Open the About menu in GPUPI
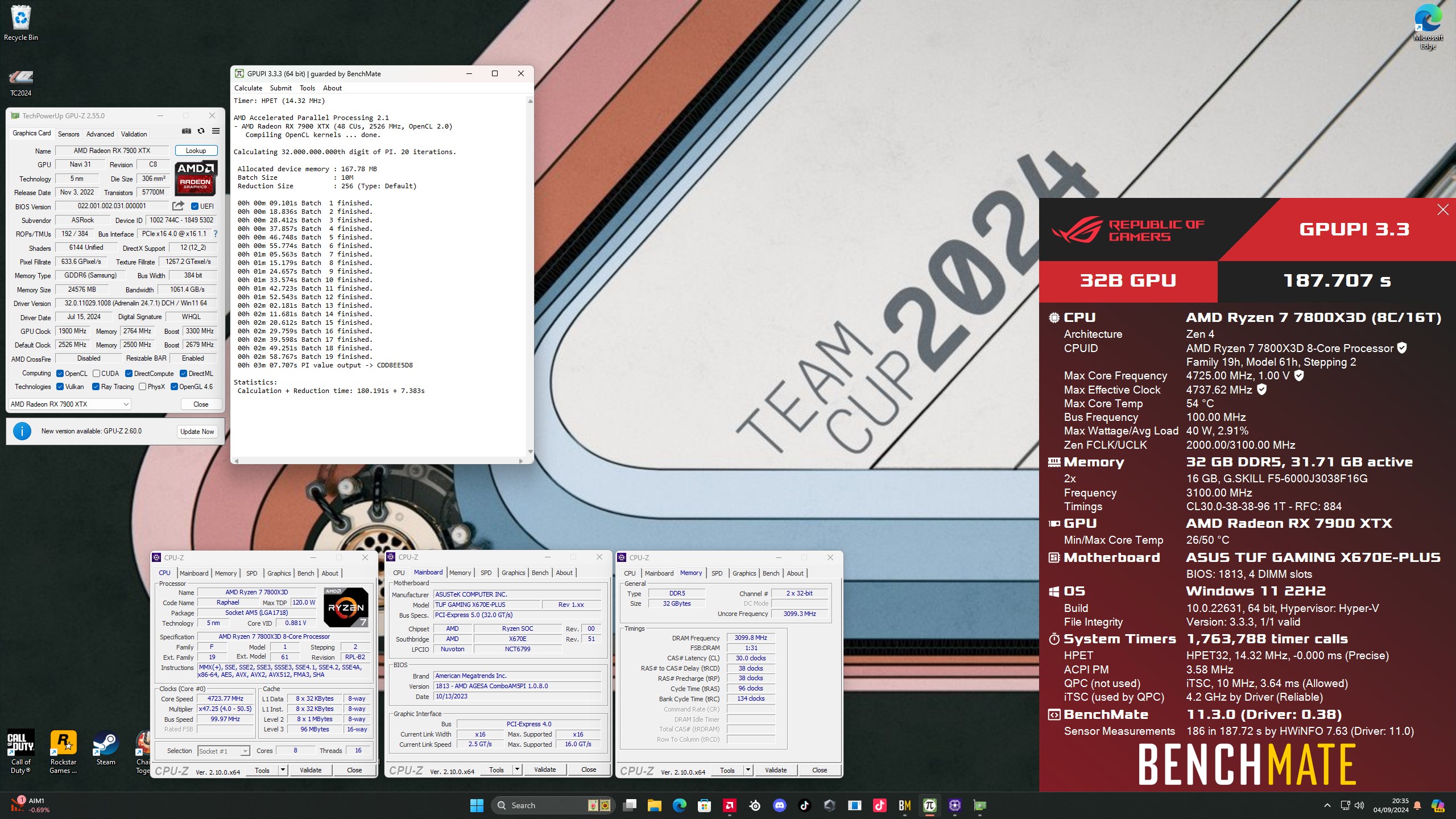Viewport: 1456px width, 819px height. [x=332, y=88]
